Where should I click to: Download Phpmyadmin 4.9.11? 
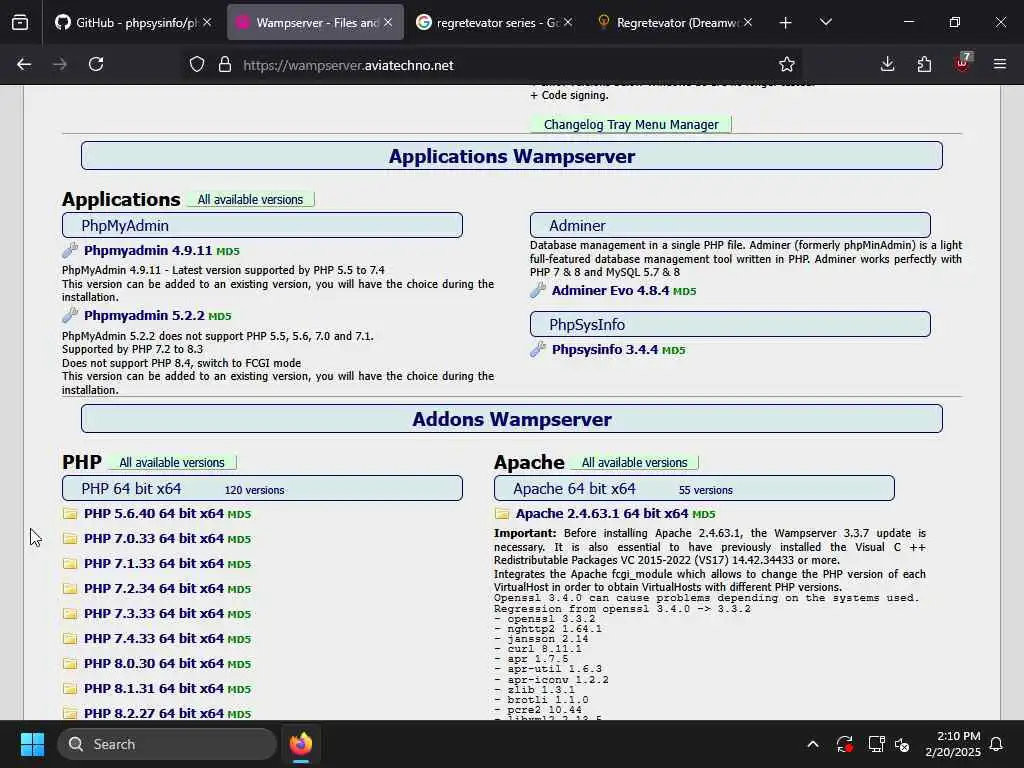148,251
